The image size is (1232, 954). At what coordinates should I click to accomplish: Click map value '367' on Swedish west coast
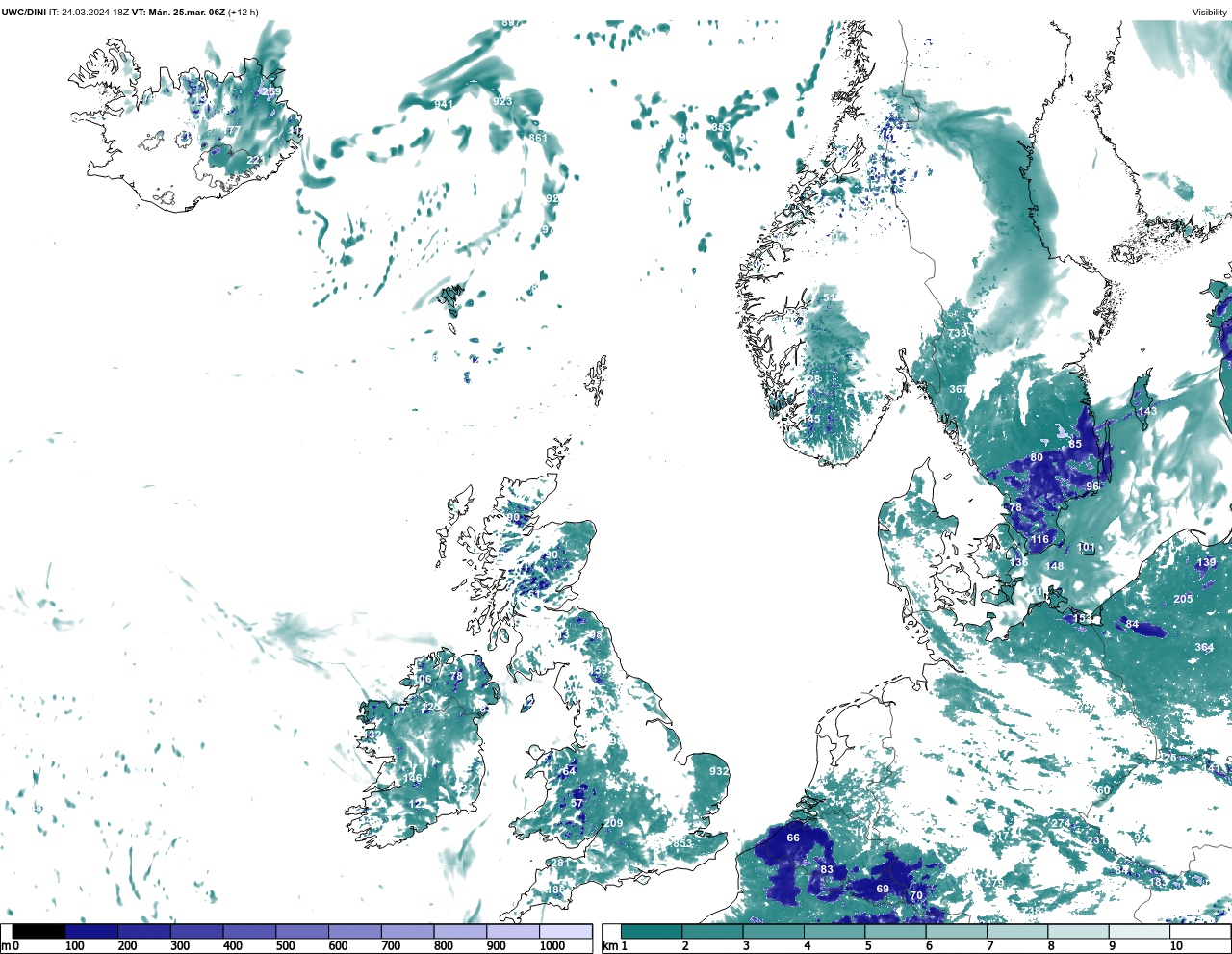(959, 389)
